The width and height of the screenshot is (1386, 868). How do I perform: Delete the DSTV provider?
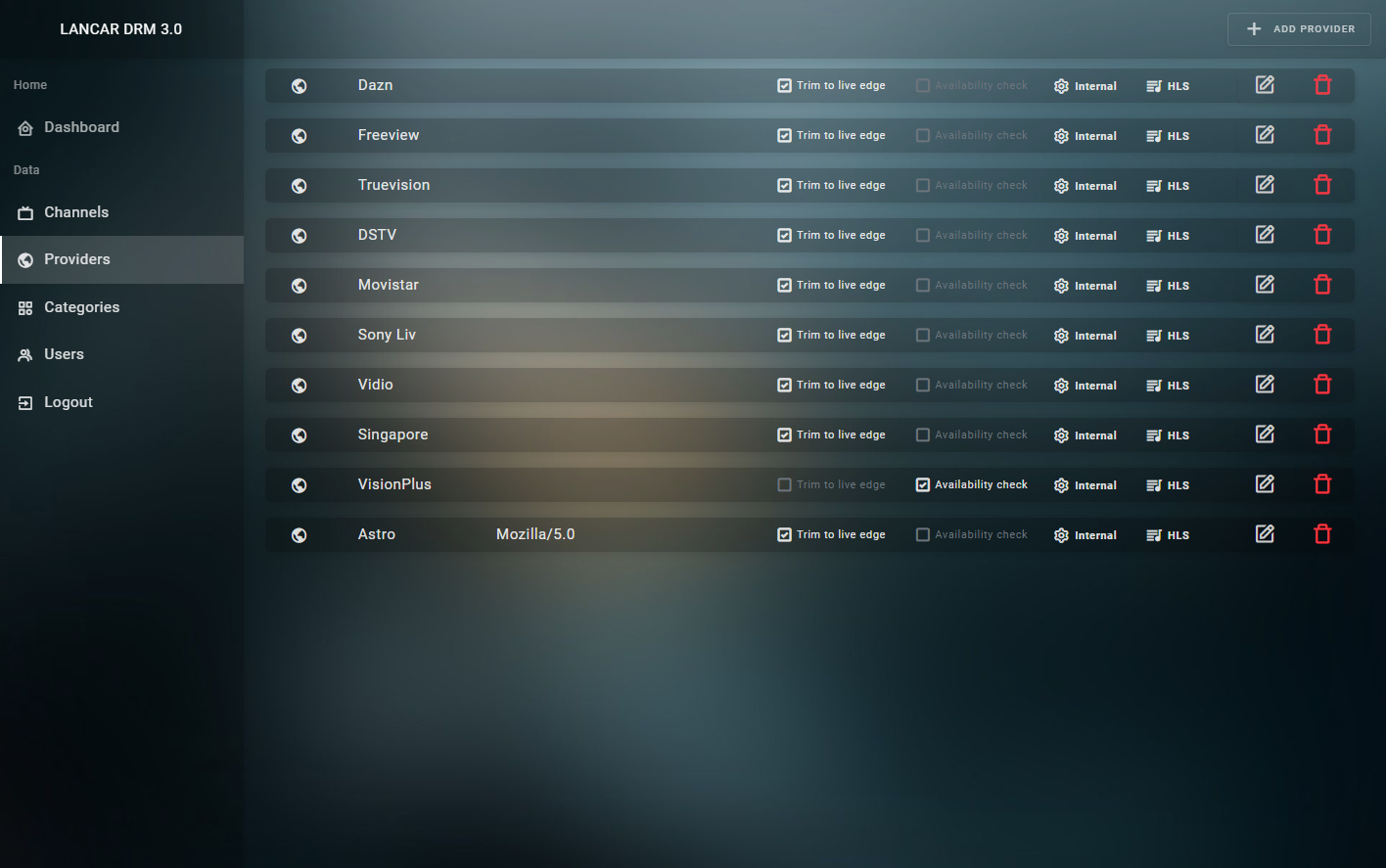pyautogui.click(x=1322, y=235)
